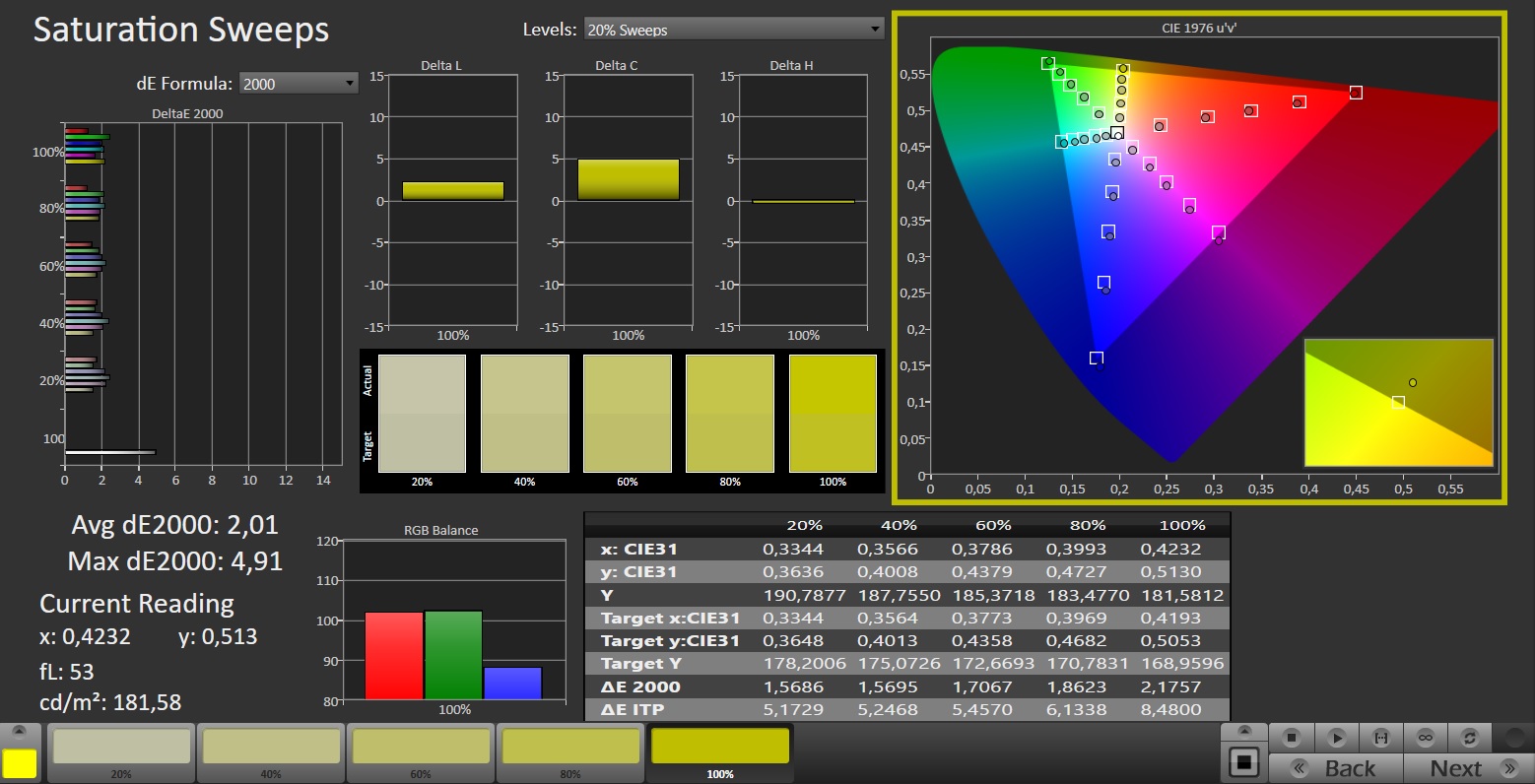Select the 100% saturation patch in the bottom strip
Image resolution: width=1535 pixels, height=784 pixels.
point(720,749)
